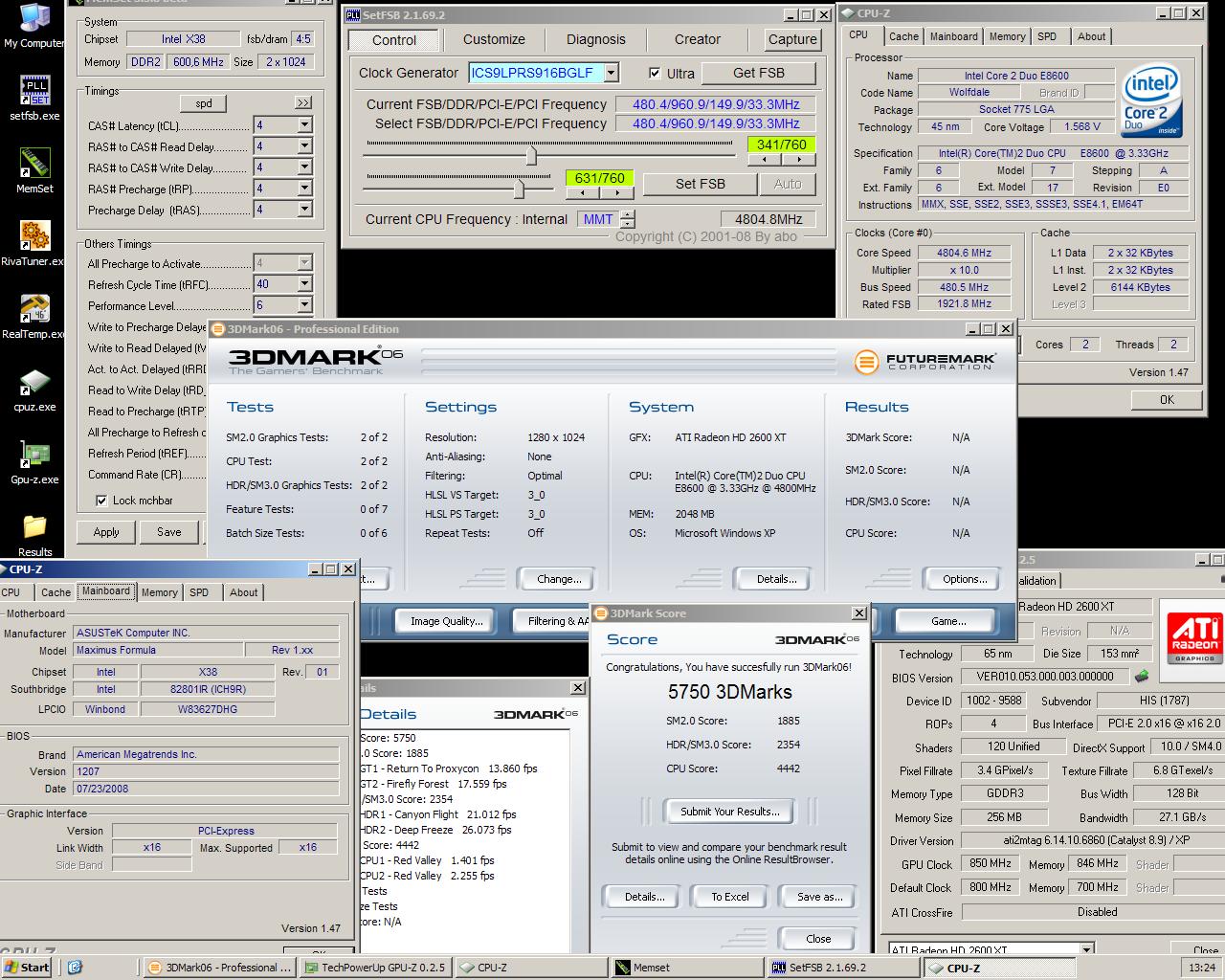Open Refresh Cycle Time (tRFC) dropdown
The height and width of the screenshot is (980, 1225).
pyautogui.click(x=304, y=284)
